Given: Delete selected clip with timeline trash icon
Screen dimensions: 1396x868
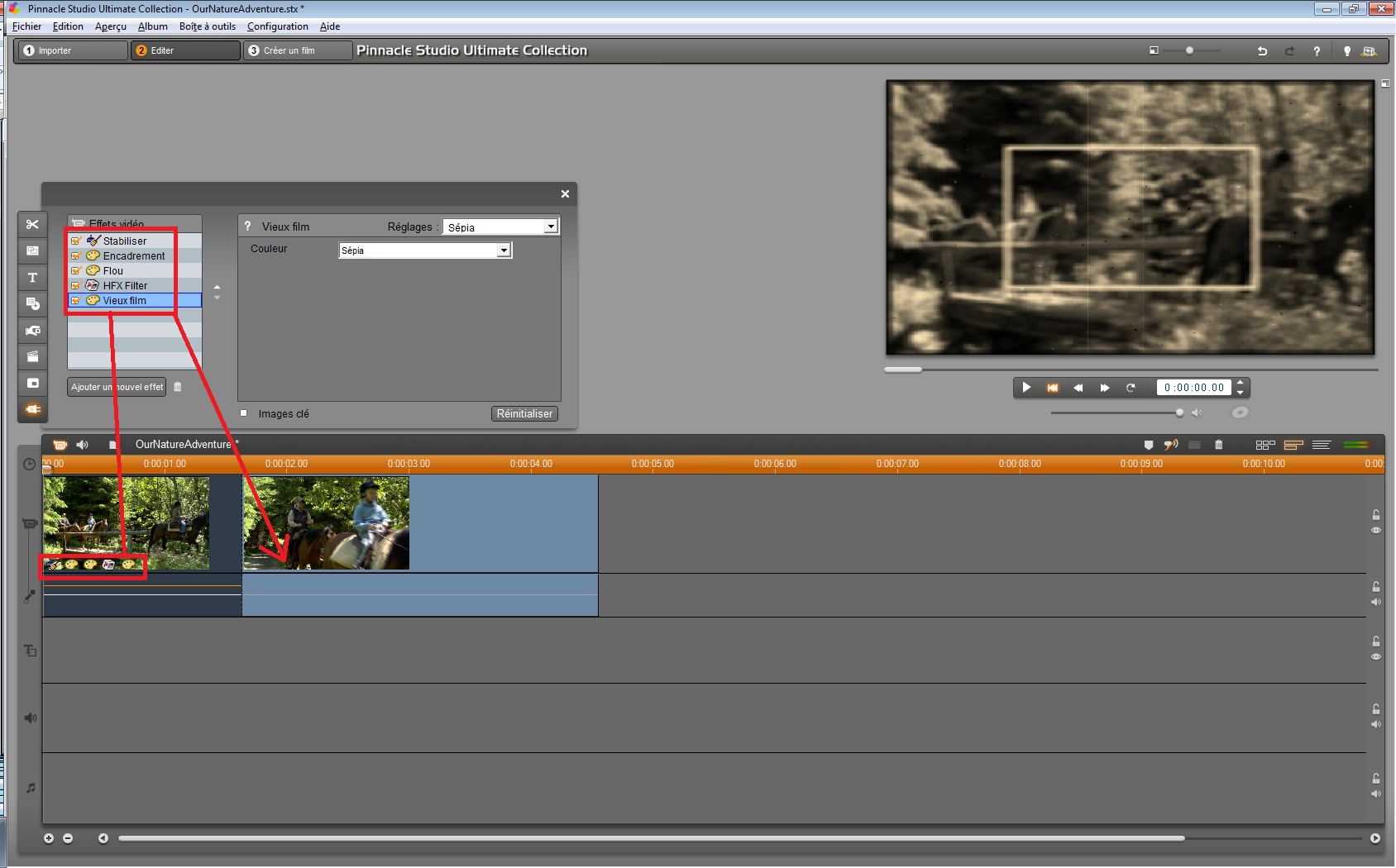Looking at the screenshot, I should coord(1218,445).
